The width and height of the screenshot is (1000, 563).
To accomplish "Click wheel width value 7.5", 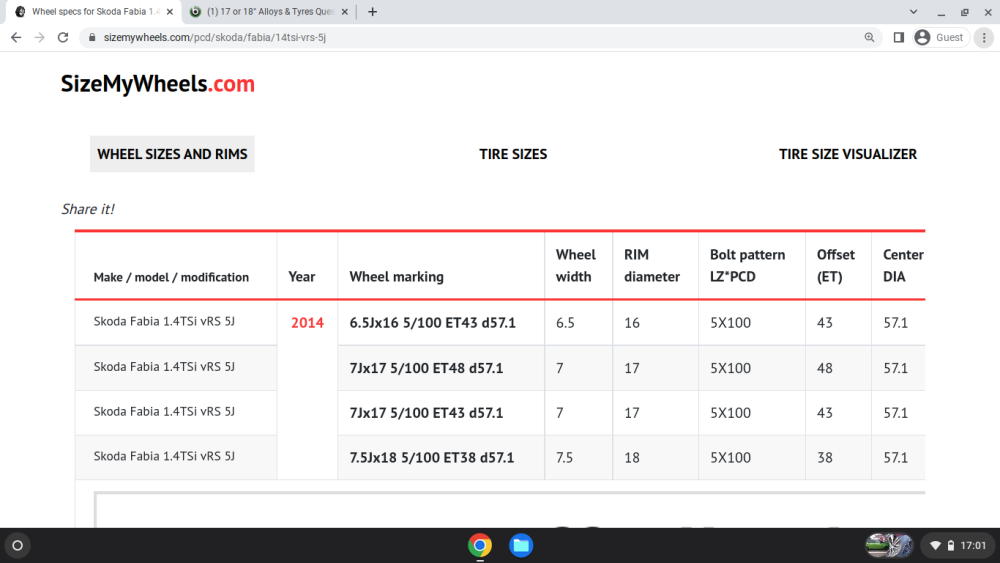I will coord(564,457).
